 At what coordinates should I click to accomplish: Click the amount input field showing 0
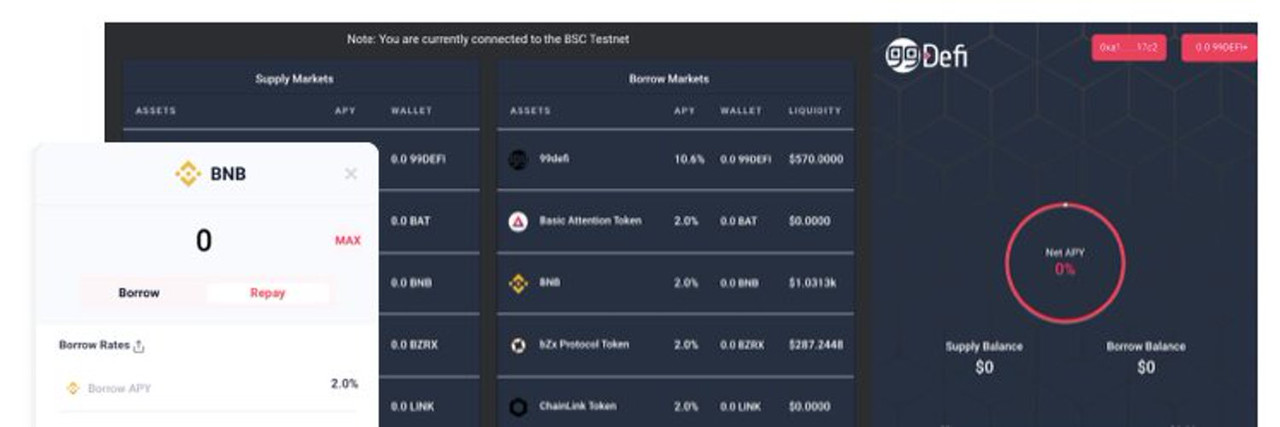204,241
